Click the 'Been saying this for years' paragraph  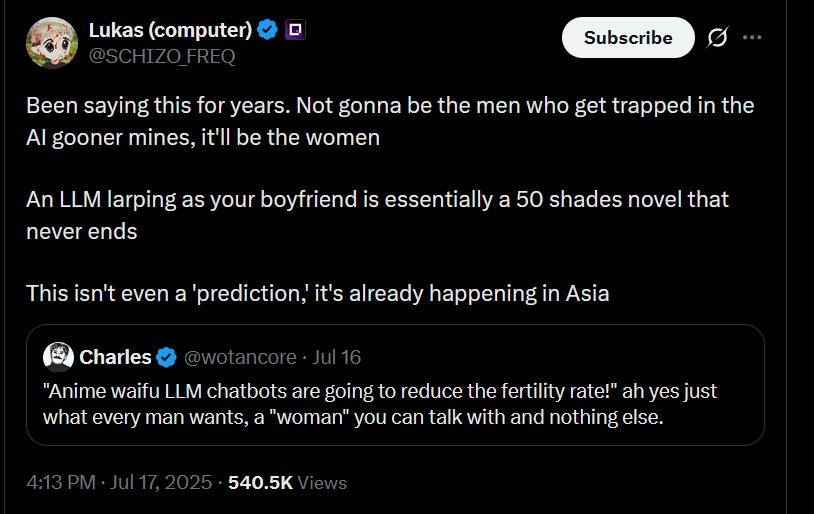click(390, 121)
